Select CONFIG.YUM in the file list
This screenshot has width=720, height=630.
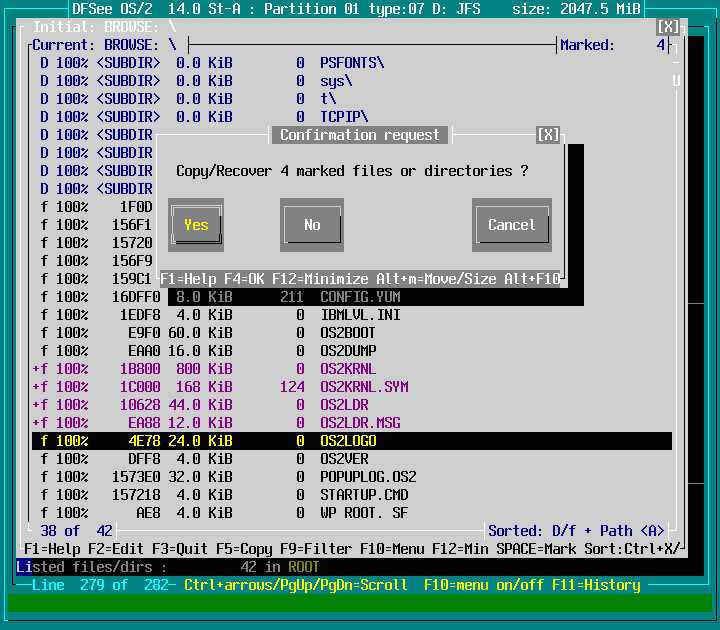(x=359, y=297)
